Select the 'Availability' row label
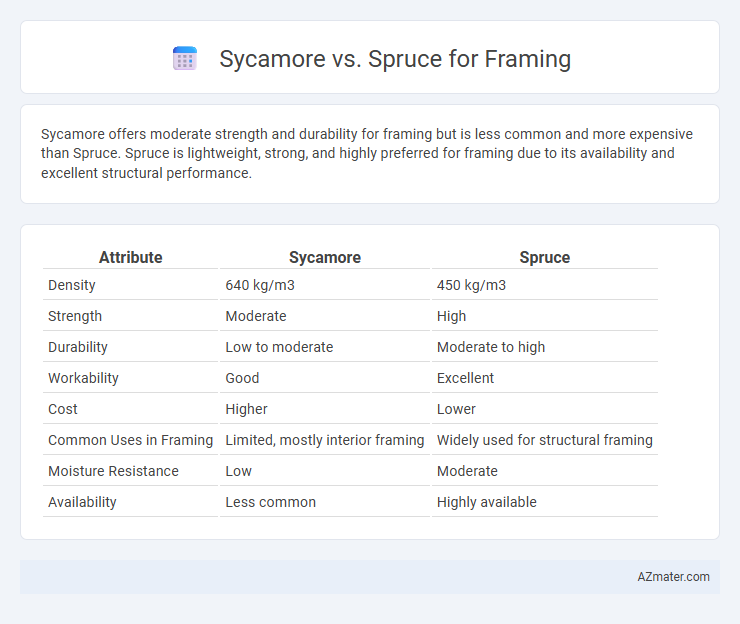The width and height of the screenshot is (740, 624). click(x=82, y=502)
